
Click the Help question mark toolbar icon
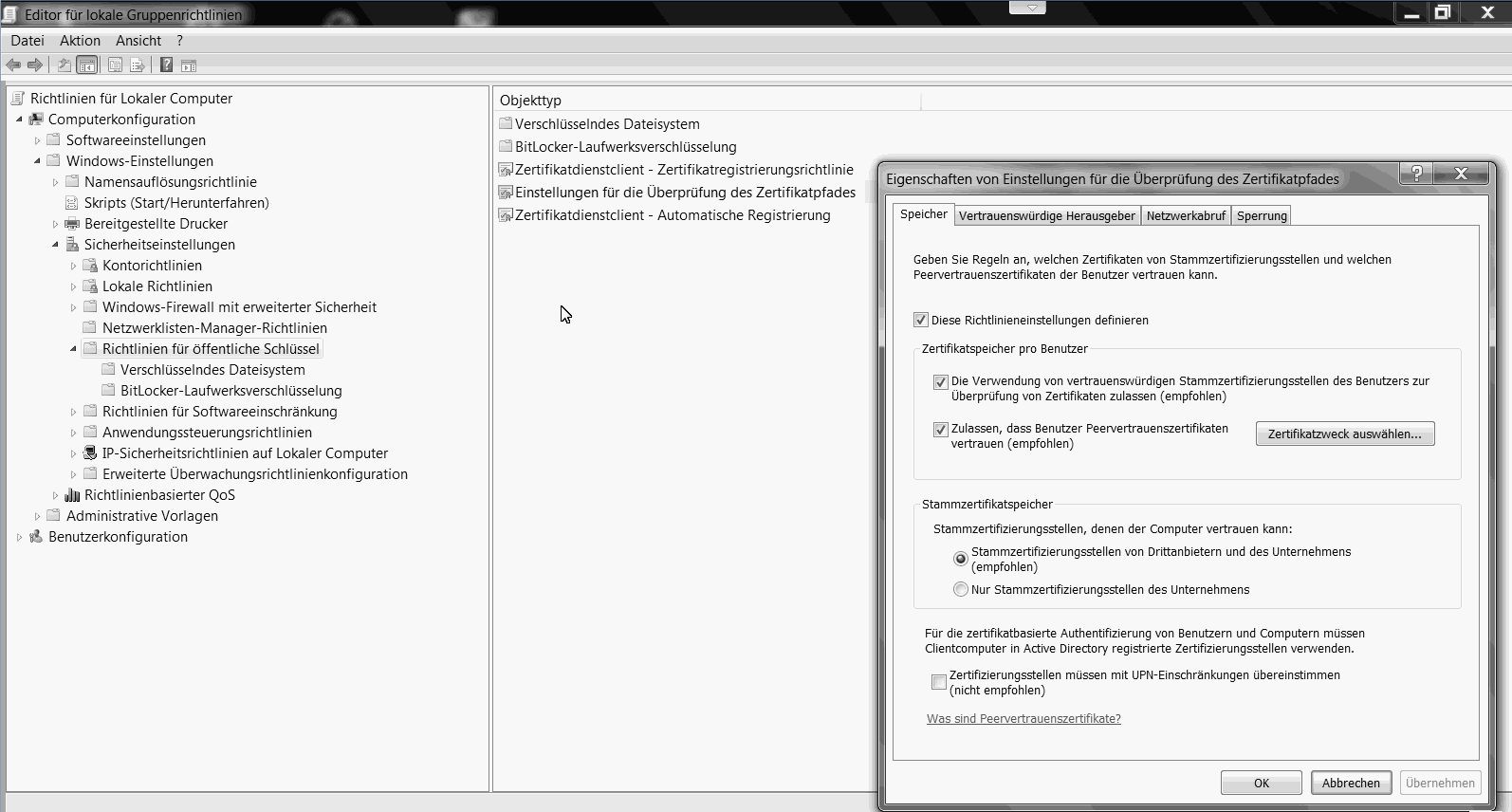tap(166, 65)
